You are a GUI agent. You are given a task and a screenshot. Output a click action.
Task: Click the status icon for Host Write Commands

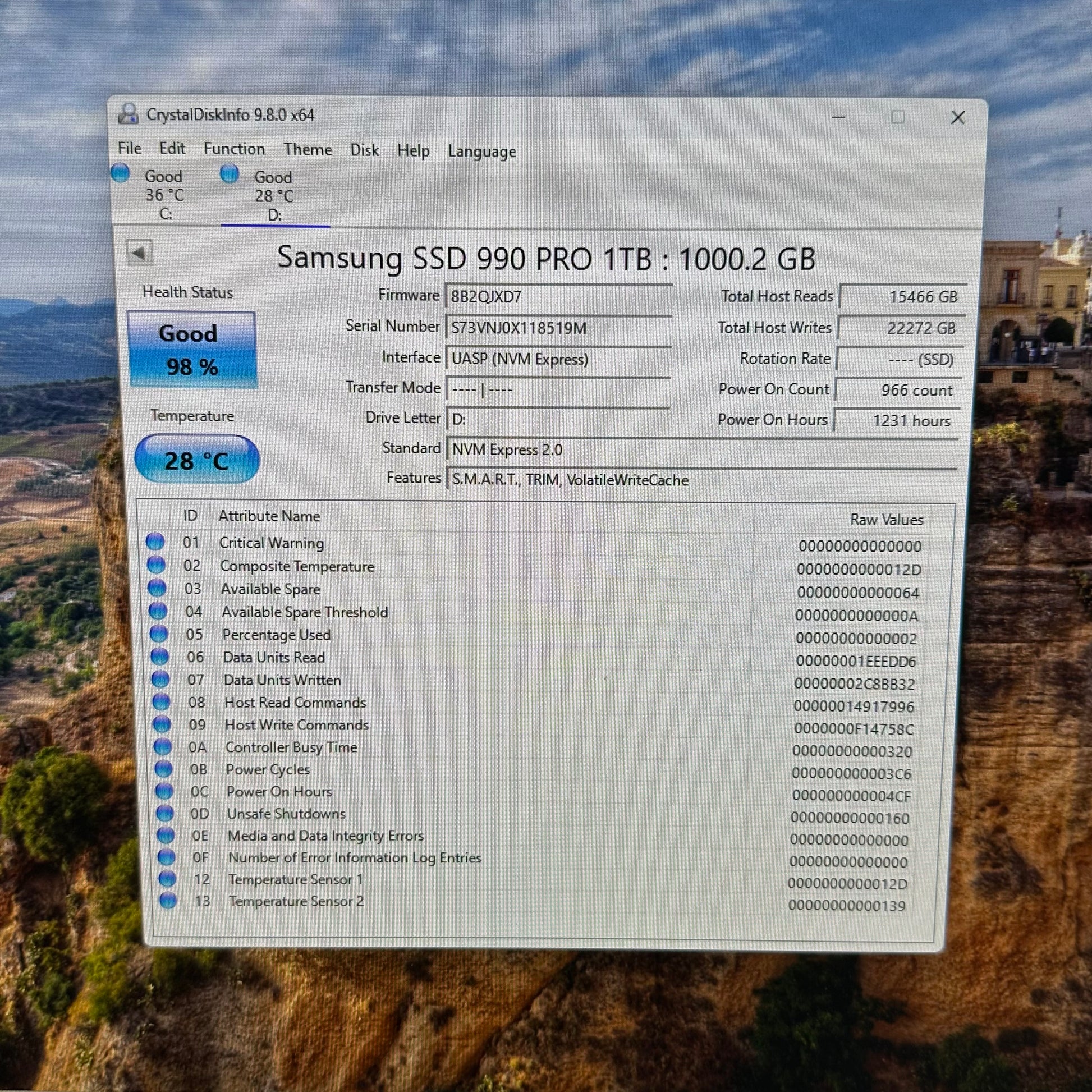coord(162,724)
